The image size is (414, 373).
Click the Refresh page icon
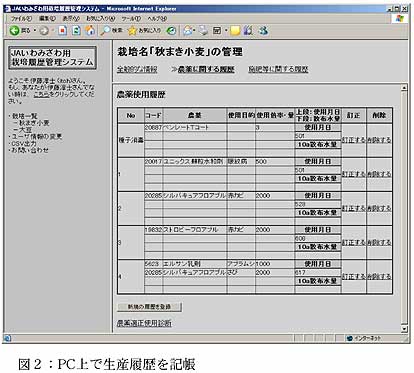pyautogui.click(x=76, y=31)
